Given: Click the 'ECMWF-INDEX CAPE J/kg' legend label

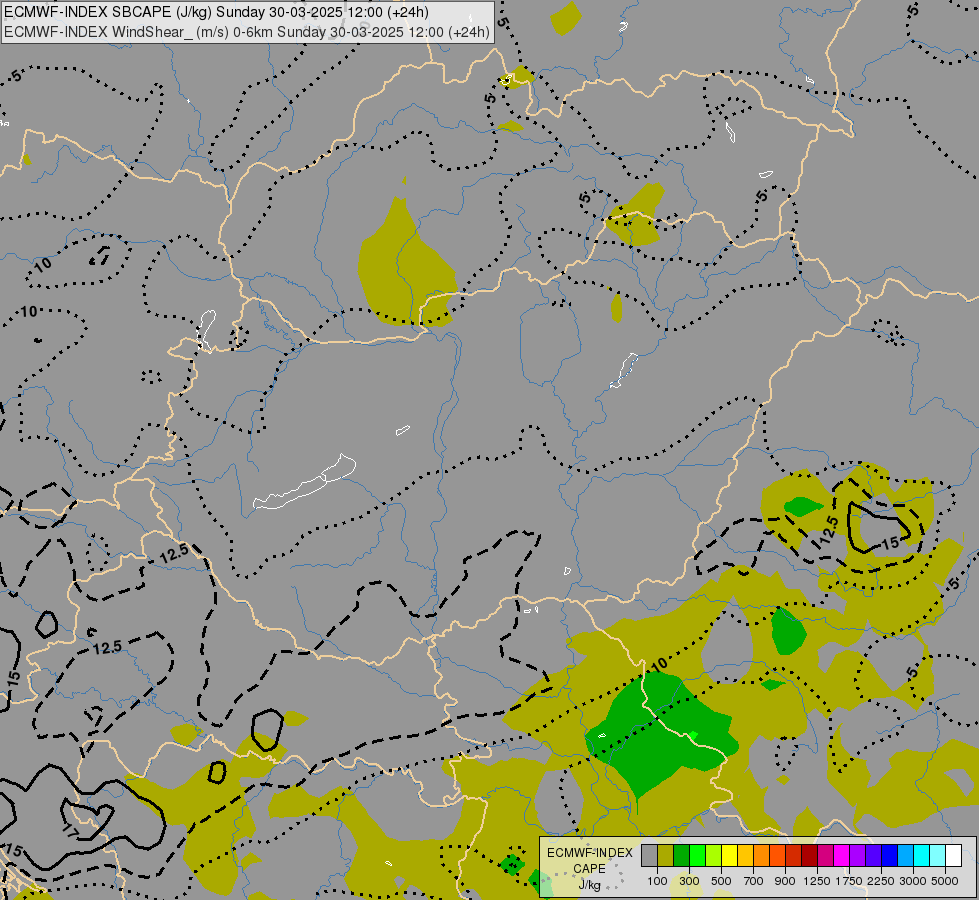Looking at the screenshot, I should point(589,869).
